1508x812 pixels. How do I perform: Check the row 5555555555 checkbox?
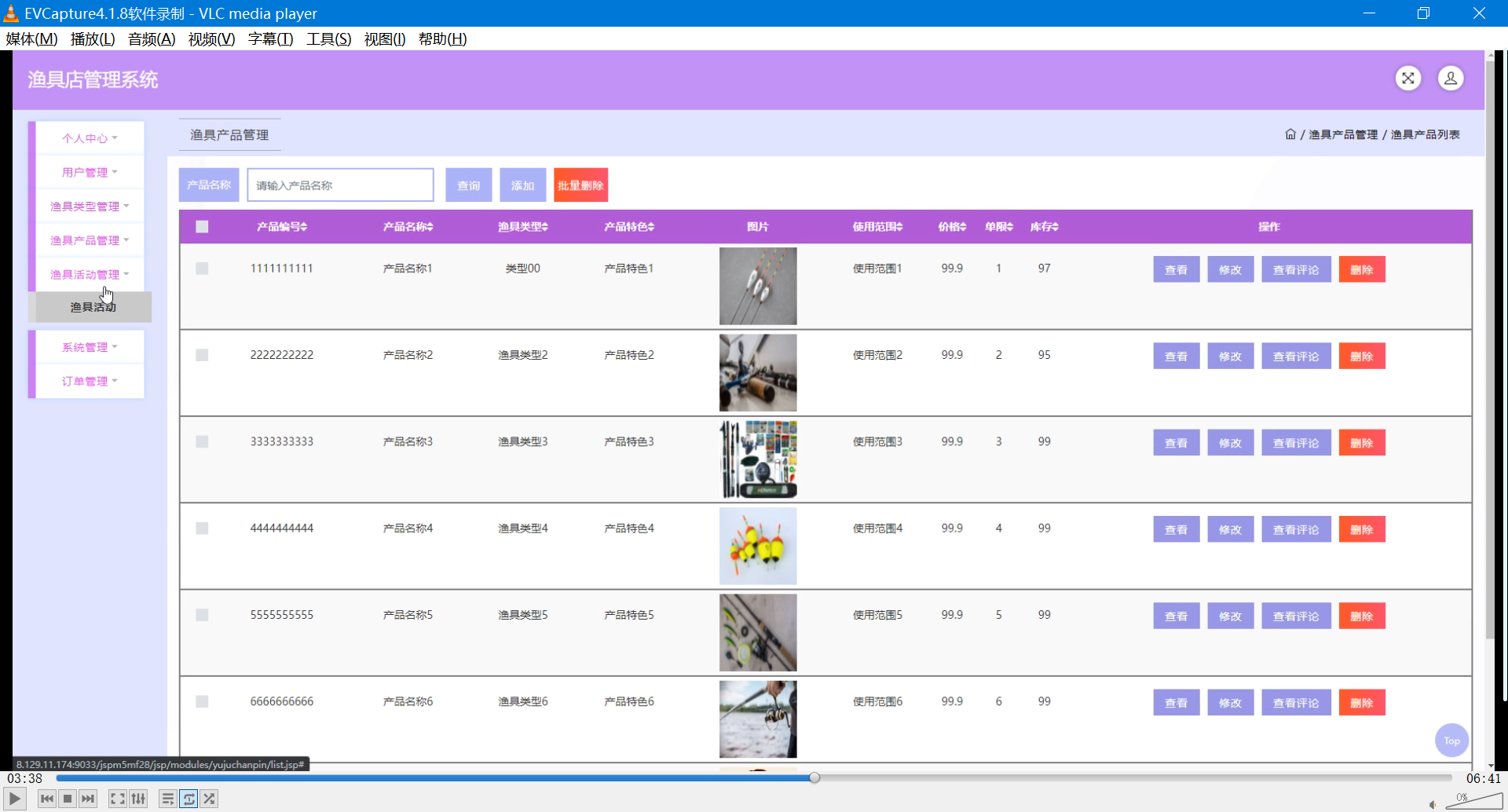click(x=202, y=615)
